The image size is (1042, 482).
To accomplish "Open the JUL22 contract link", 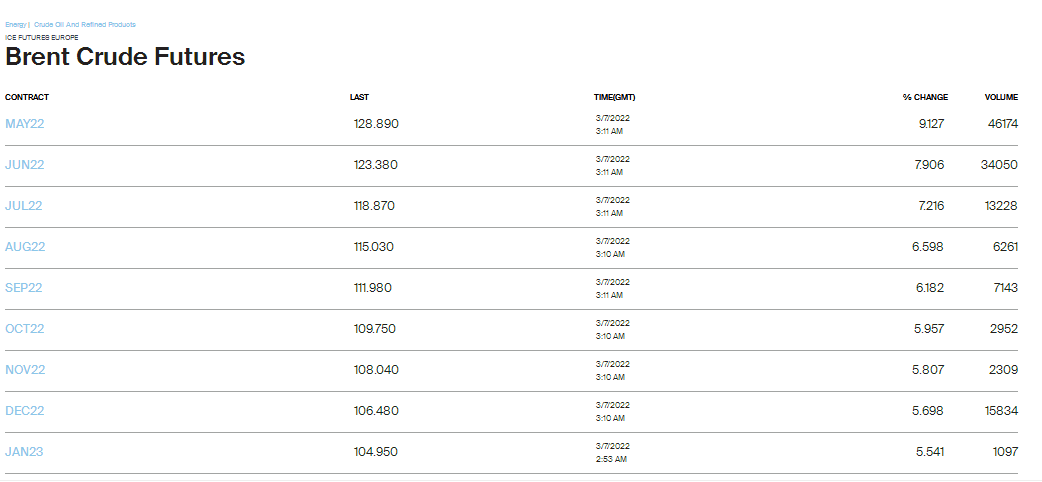I will click(24, 206).
